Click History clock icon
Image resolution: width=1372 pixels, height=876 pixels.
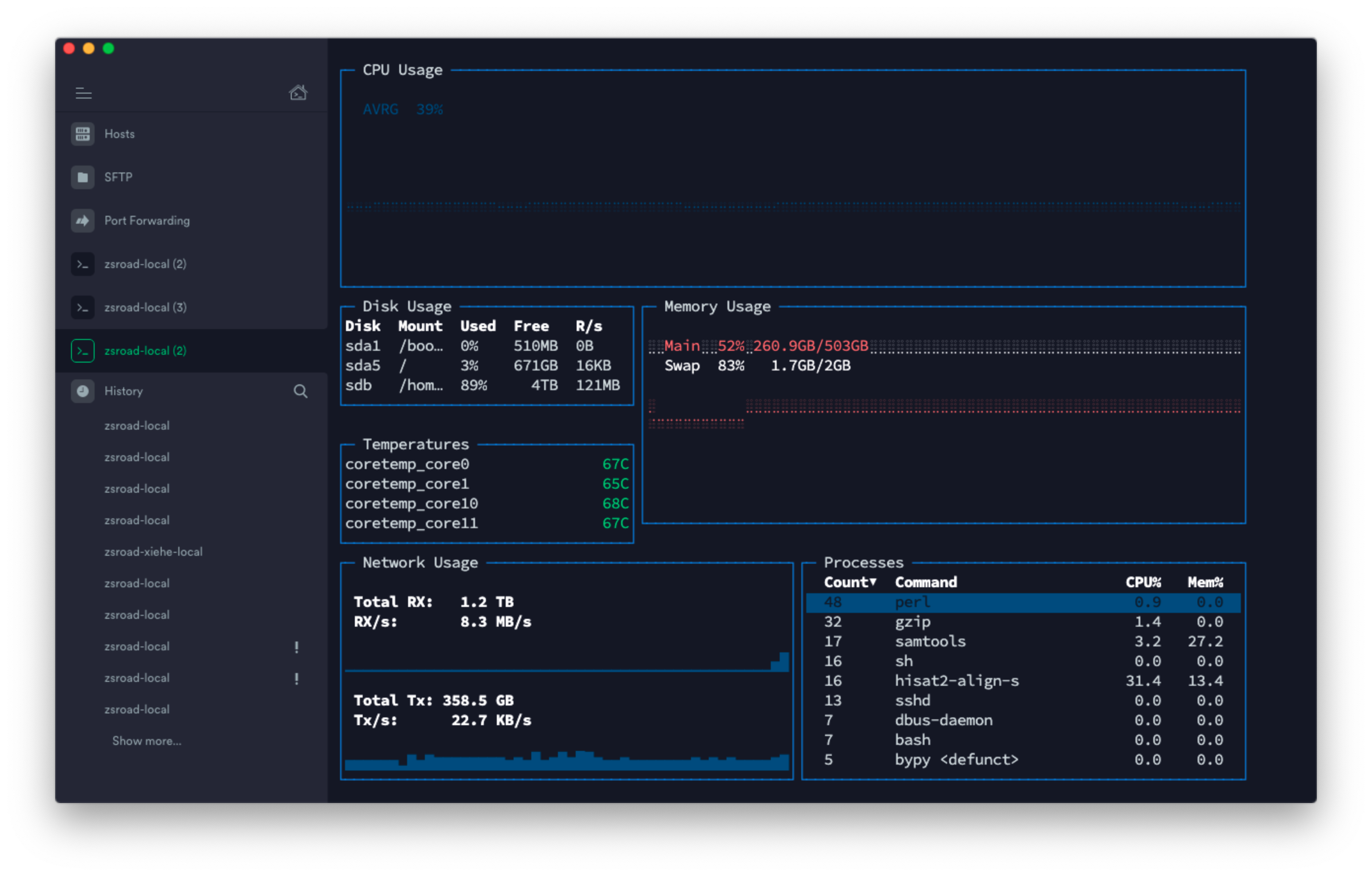pyautogui.click(x=83, y=391)
